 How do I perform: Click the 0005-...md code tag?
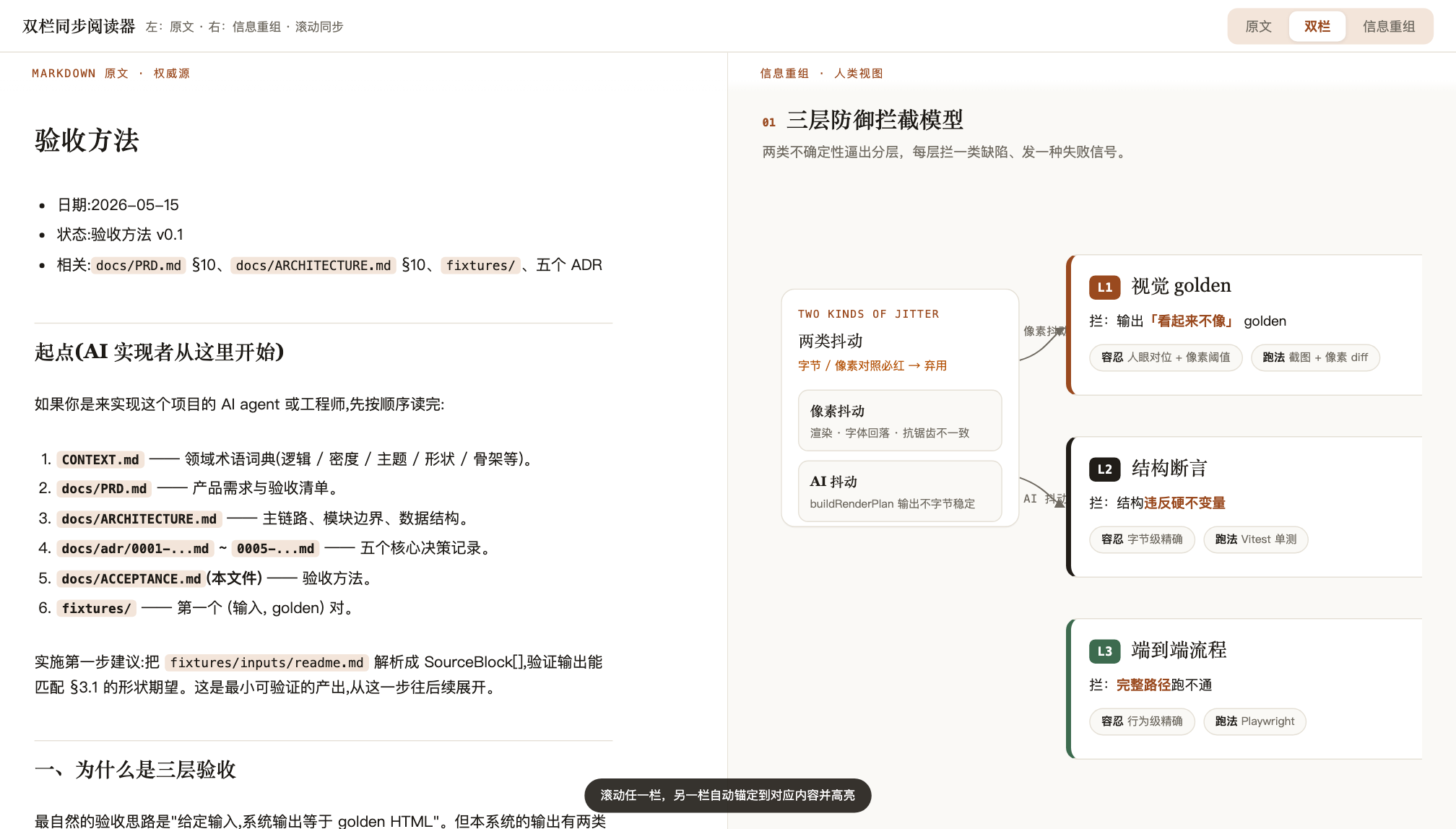pyautogui.click(x=276, y=549)
